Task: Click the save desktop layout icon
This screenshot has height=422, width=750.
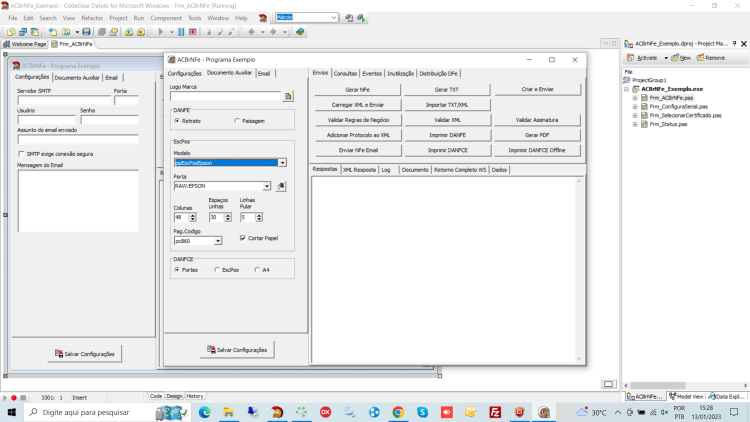Action: (x=349, y=18)
